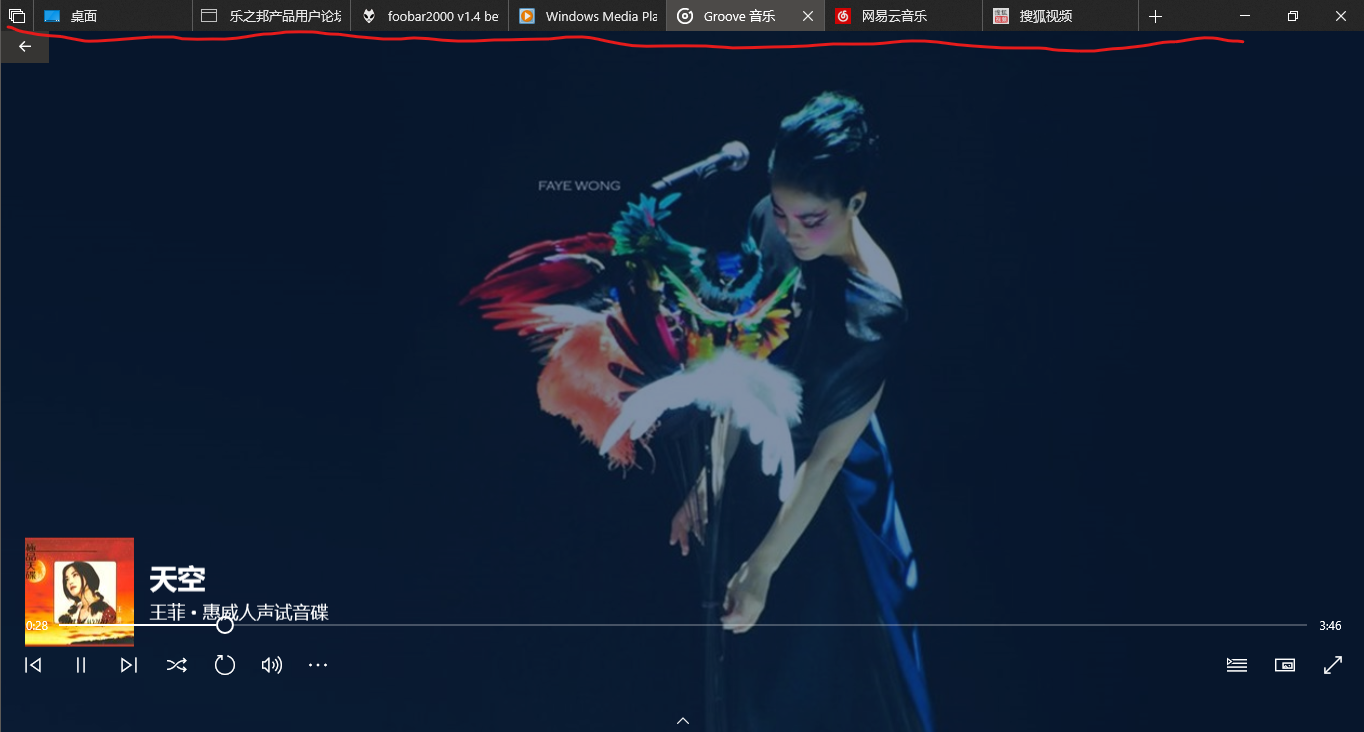Screen dimensions: 1364x732
Task: Skip to the next track
Action: tap(129, 665)
